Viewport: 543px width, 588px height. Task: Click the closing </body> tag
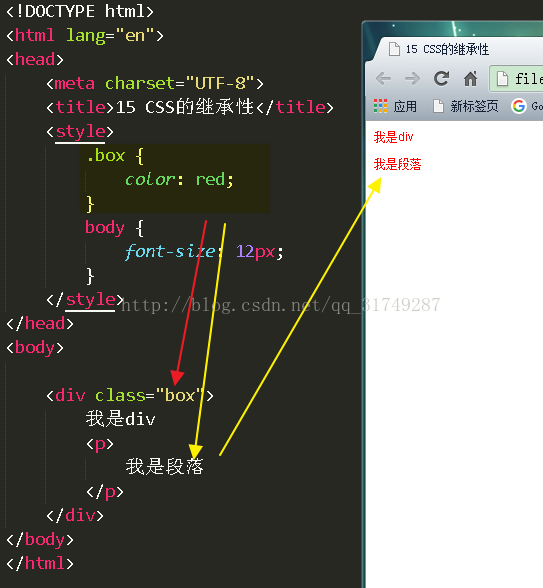click(x=40, y=539)
